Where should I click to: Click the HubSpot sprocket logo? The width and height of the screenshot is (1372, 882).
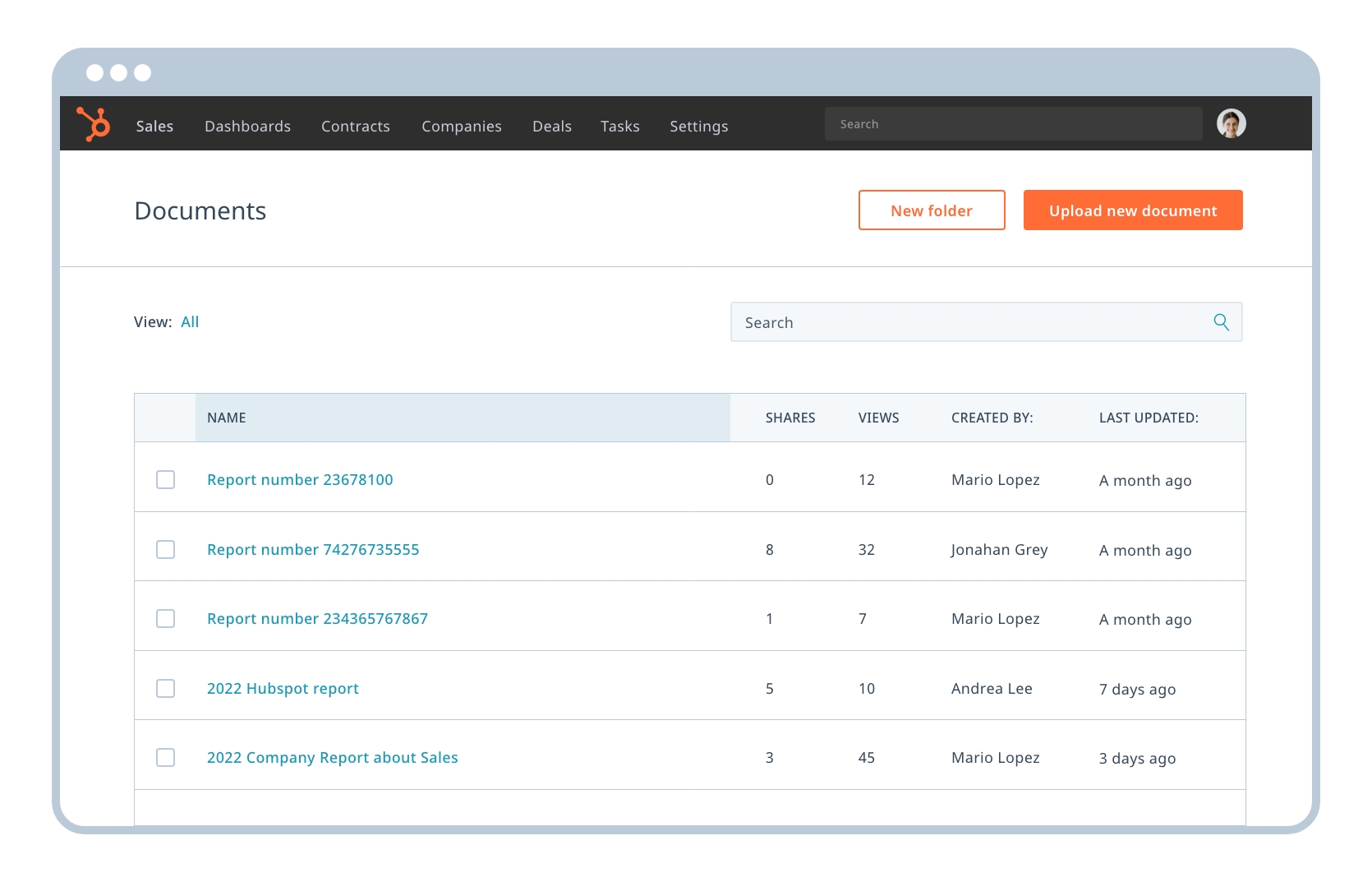click(94, 124)
